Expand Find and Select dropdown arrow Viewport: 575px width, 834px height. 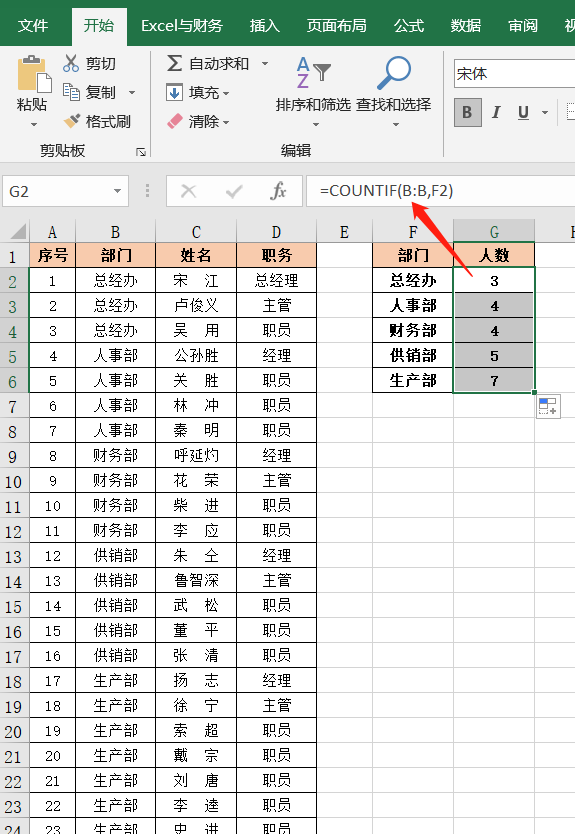point(395,124)
